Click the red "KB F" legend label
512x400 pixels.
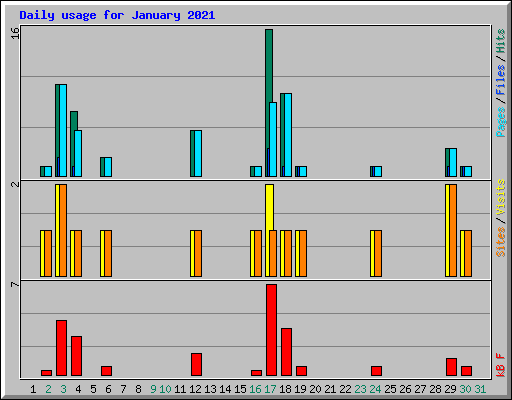(500, 365)
